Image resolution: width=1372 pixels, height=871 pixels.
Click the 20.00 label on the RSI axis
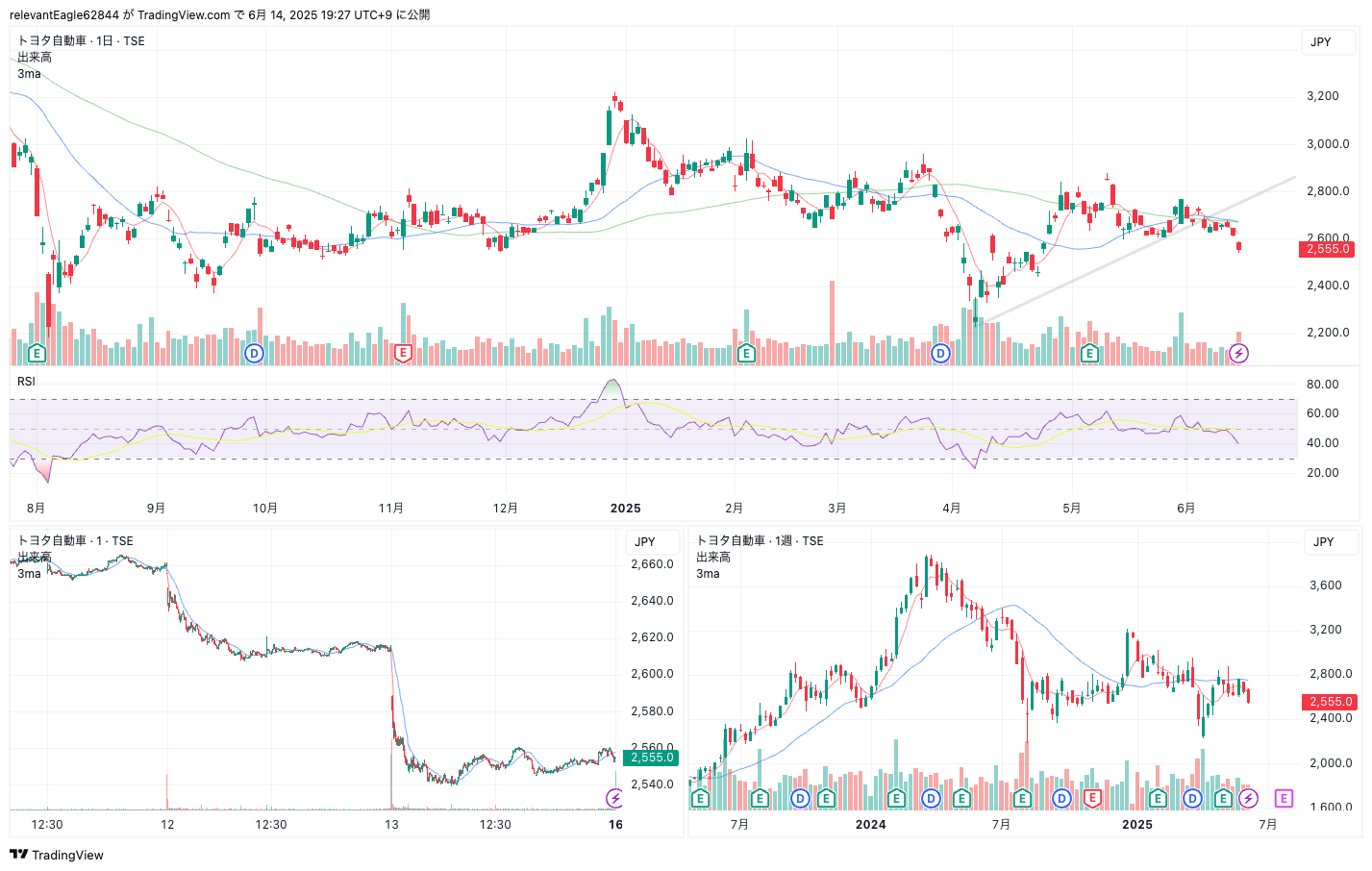click(x=1322, y=472)
